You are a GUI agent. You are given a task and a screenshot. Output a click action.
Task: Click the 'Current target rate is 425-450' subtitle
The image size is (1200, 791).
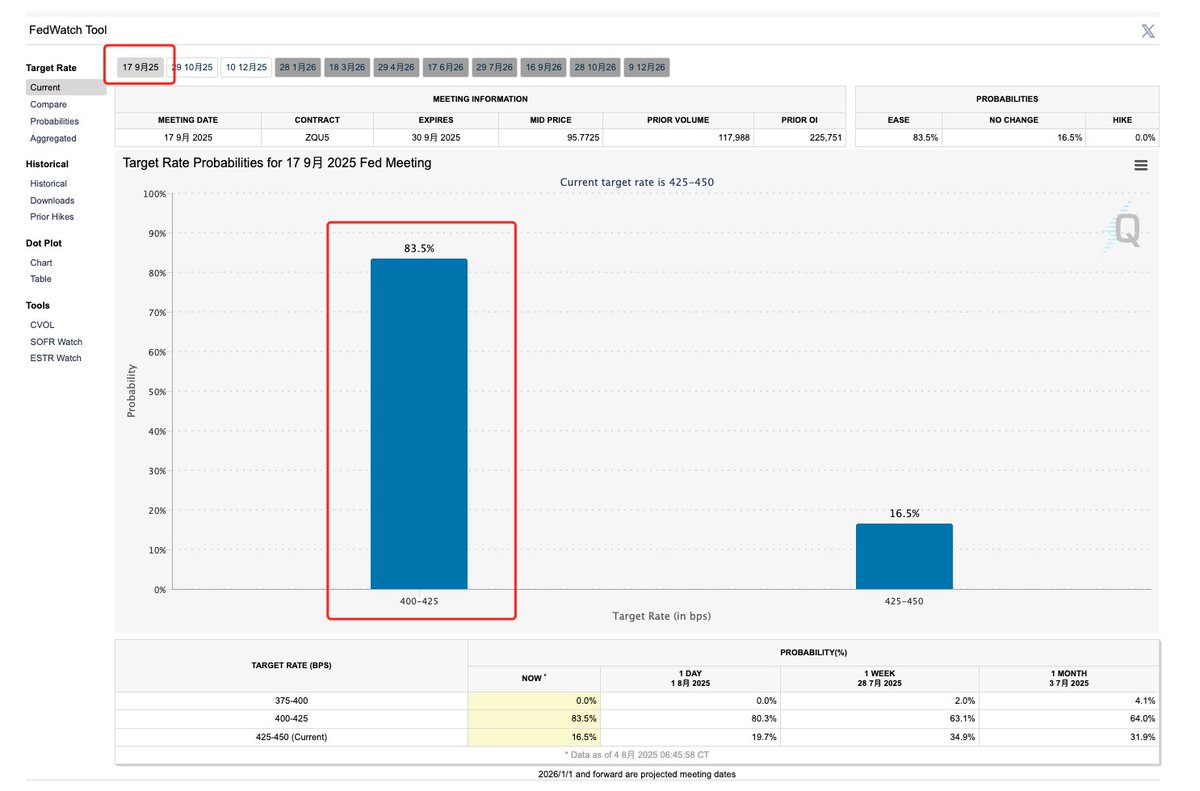click(637, 182)
